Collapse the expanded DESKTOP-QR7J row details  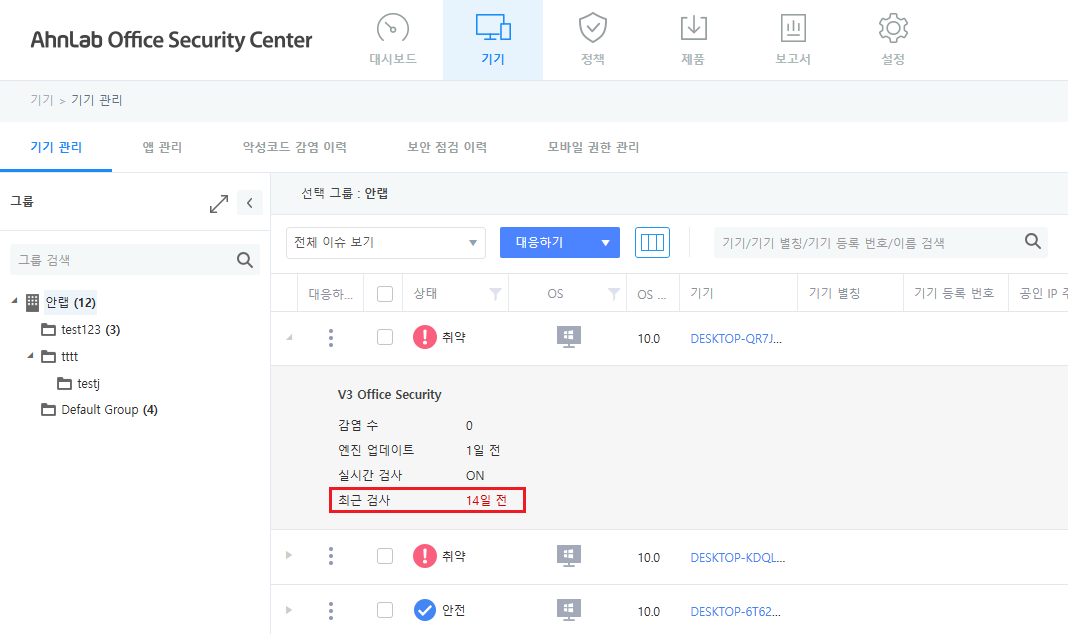(289, 337)
